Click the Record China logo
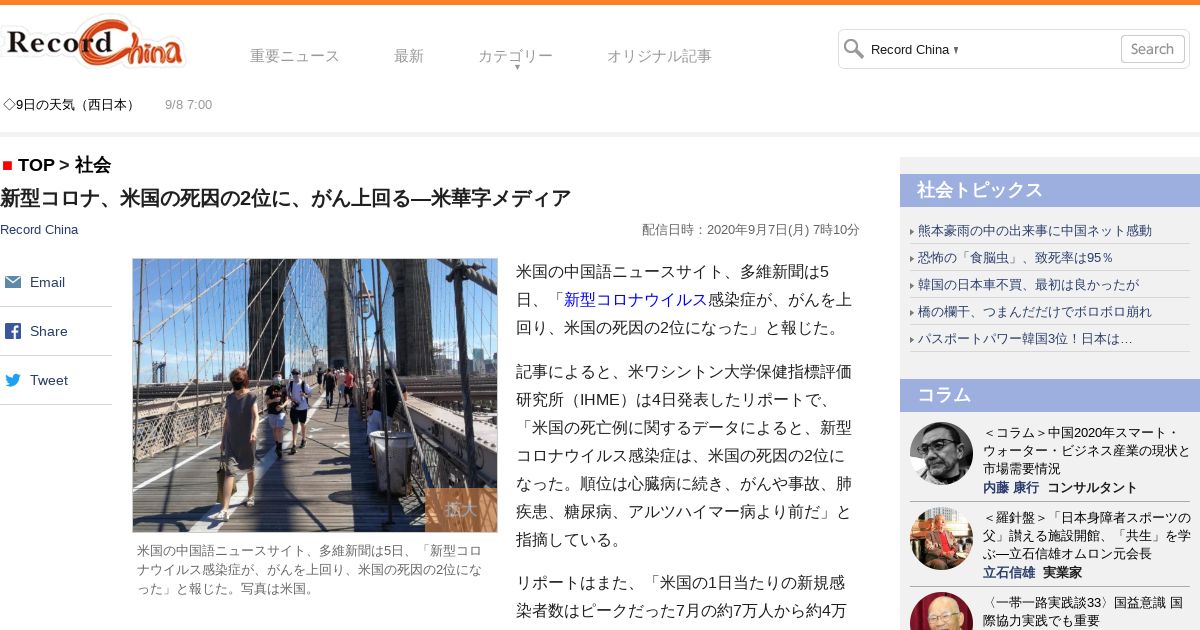Viewport: 1200px width, 630px height. [94, 43]
